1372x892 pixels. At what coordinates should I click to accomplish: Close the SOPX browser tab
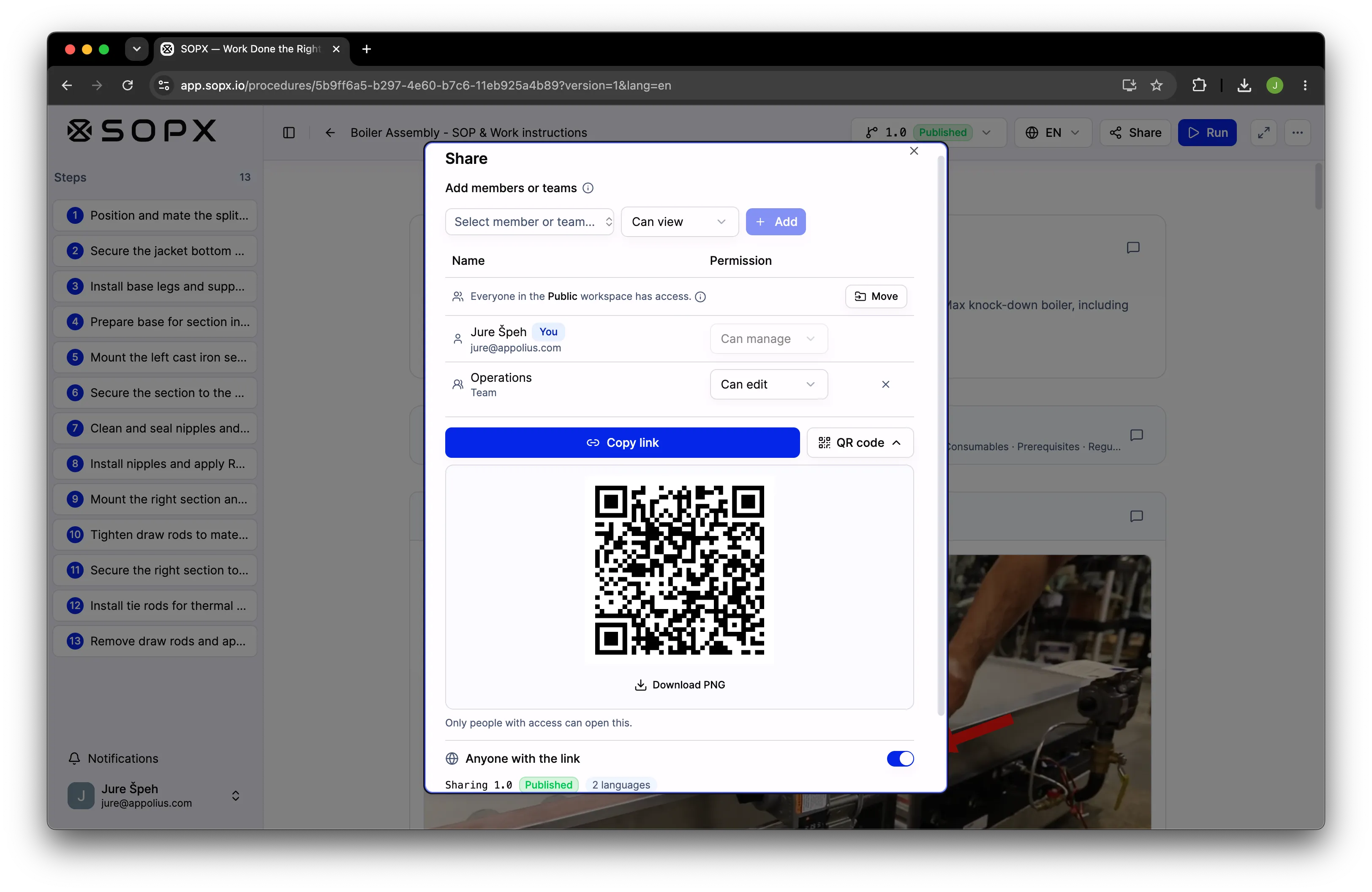coord(336,49)
